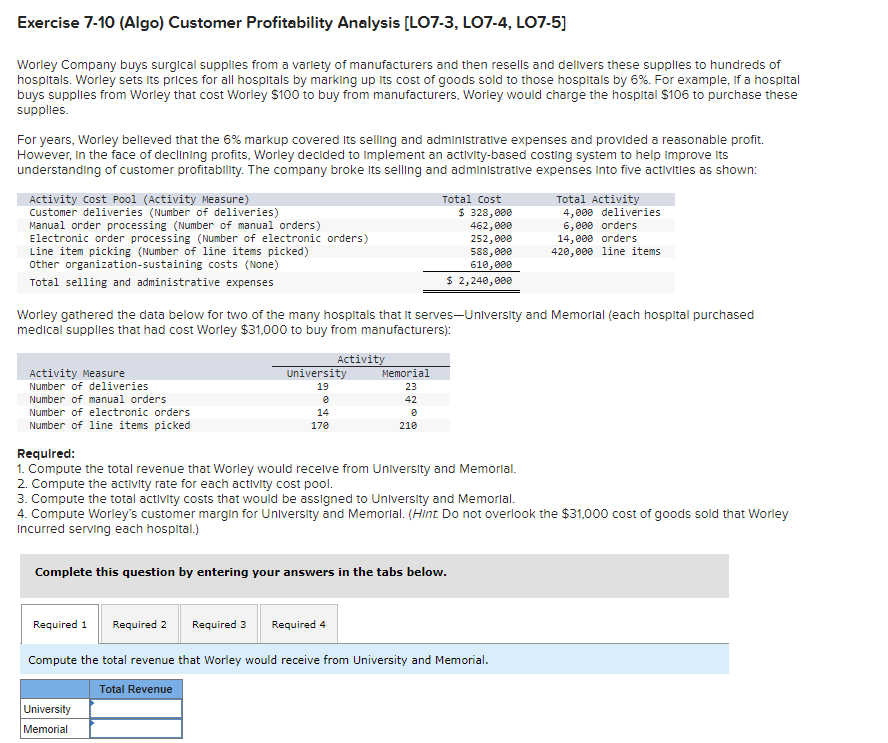Click the 610,000 organization-sustaining cost
Image resolution: width=888 pixels, height=743 pixels.
coord(490,264)
